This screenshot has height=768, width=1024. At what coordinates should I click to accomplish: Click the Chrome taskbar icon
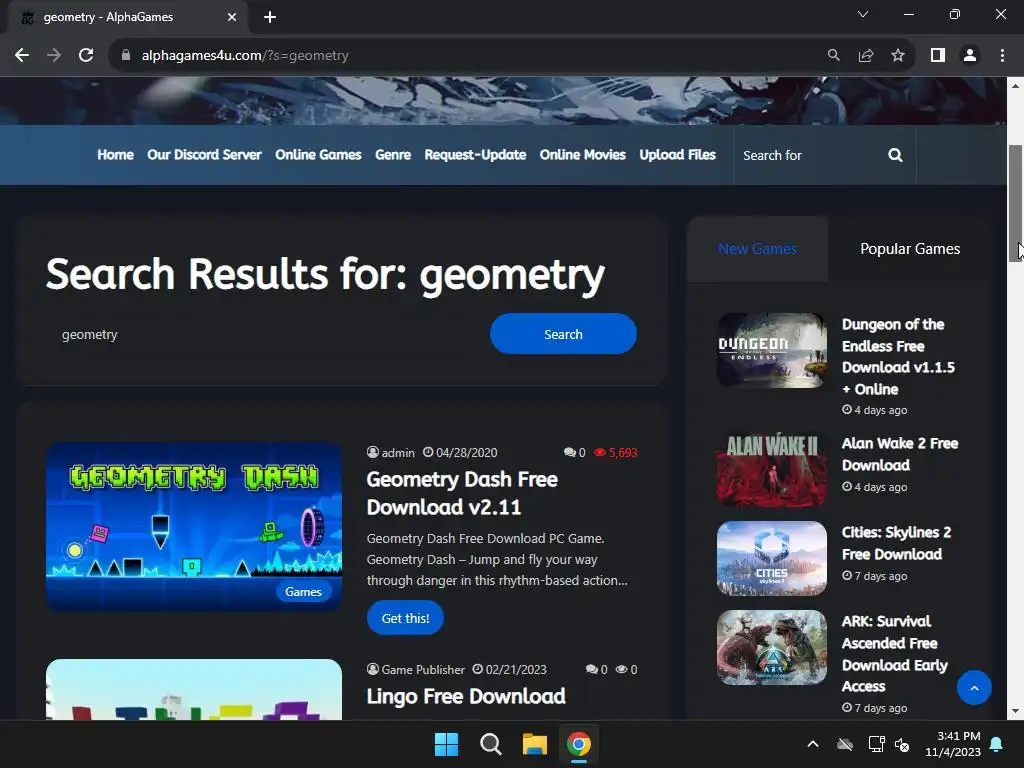coord(579,744)
